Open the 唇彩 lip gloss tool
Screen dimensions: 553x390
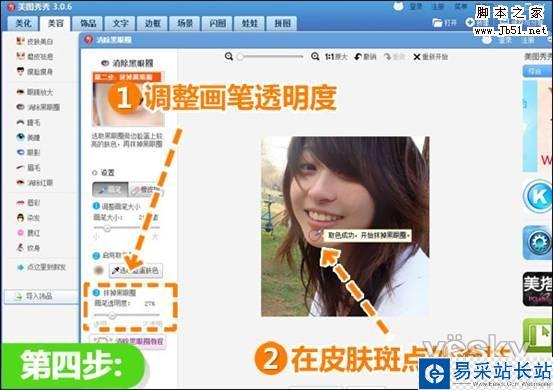pyautogui.click(x=29, y=203)
